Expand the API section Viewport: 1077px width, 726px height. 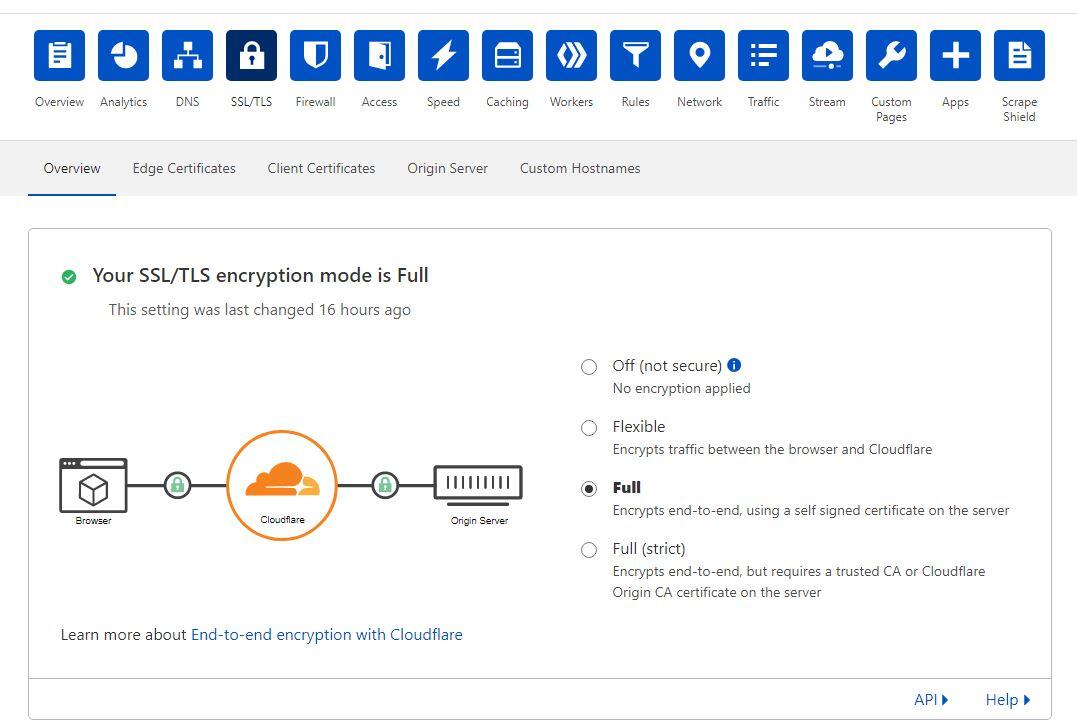pyautogui.click(x=931, y=700)
